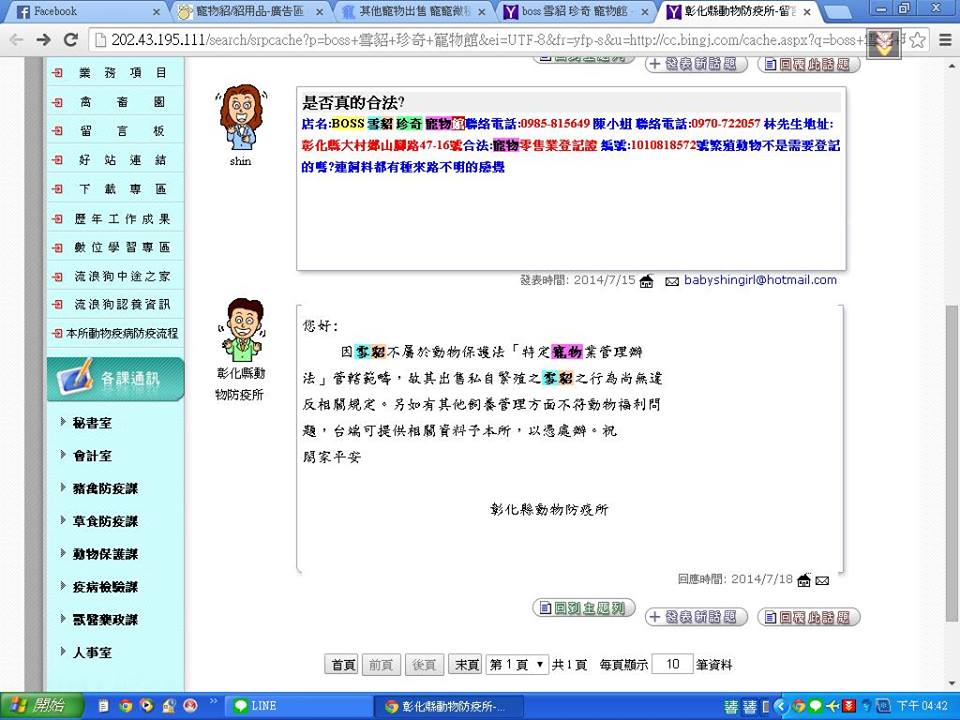Open the Chrome menu (three lines) icon
This screenshot has width=960, height=720.
click(945, 40)
